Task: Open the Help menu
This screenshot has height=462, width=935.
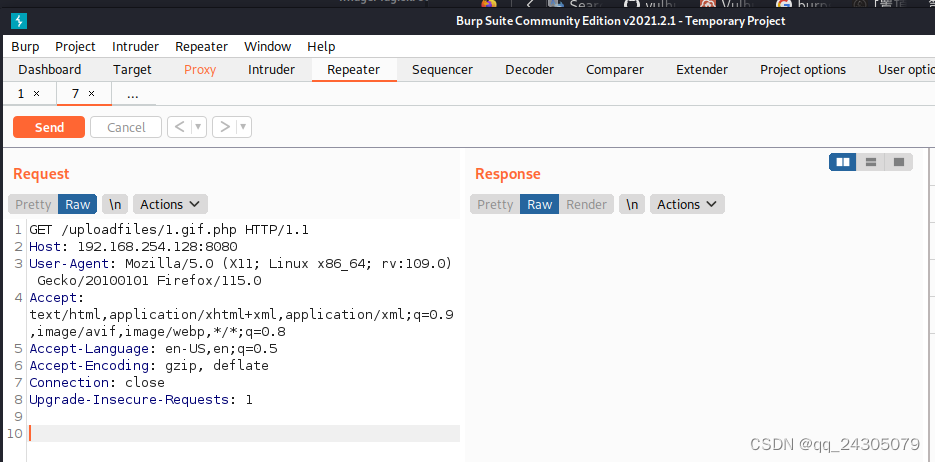Action: tap(321, 46)
